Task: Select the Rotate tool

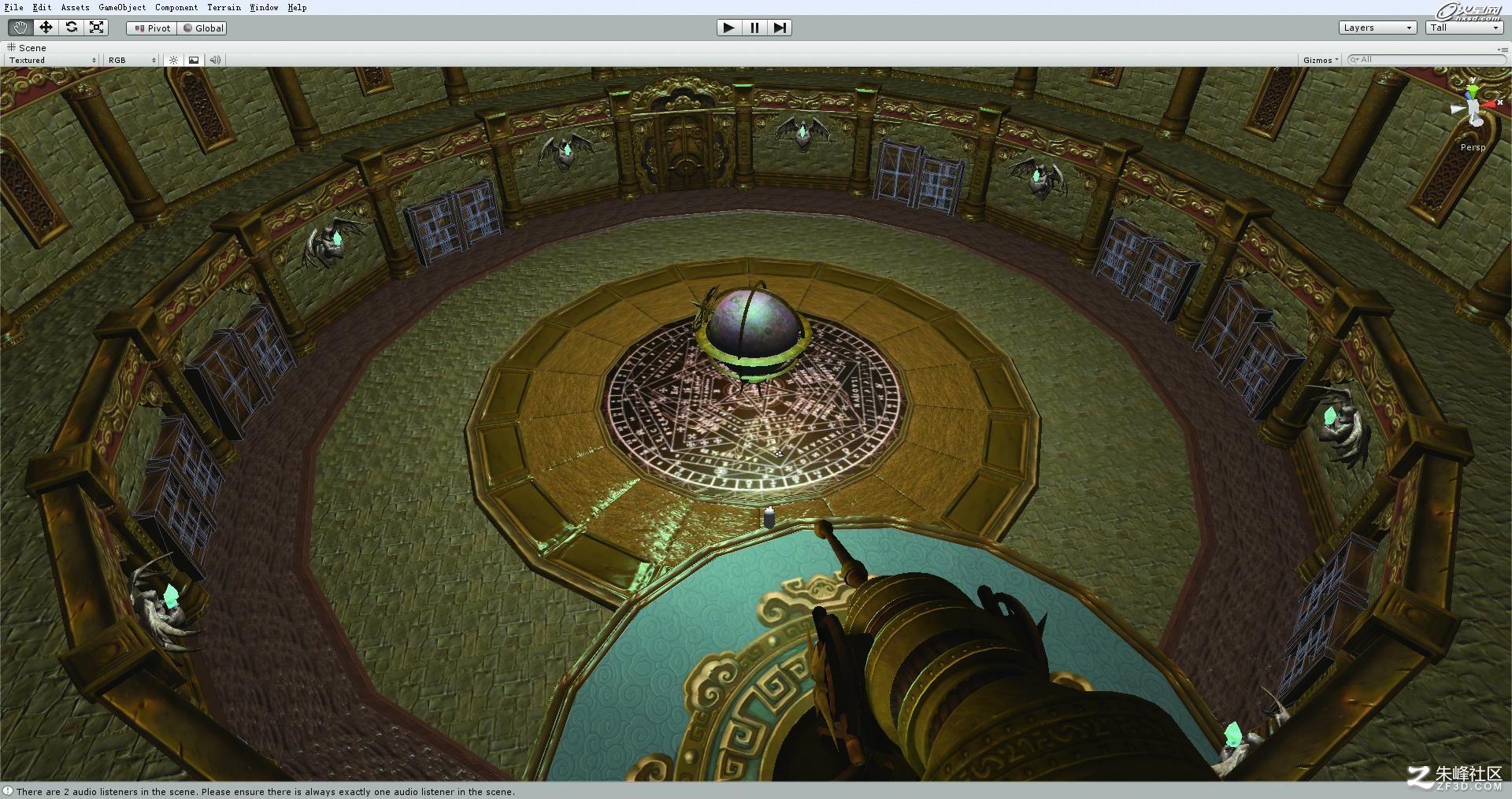Action: tap(71, 28)
